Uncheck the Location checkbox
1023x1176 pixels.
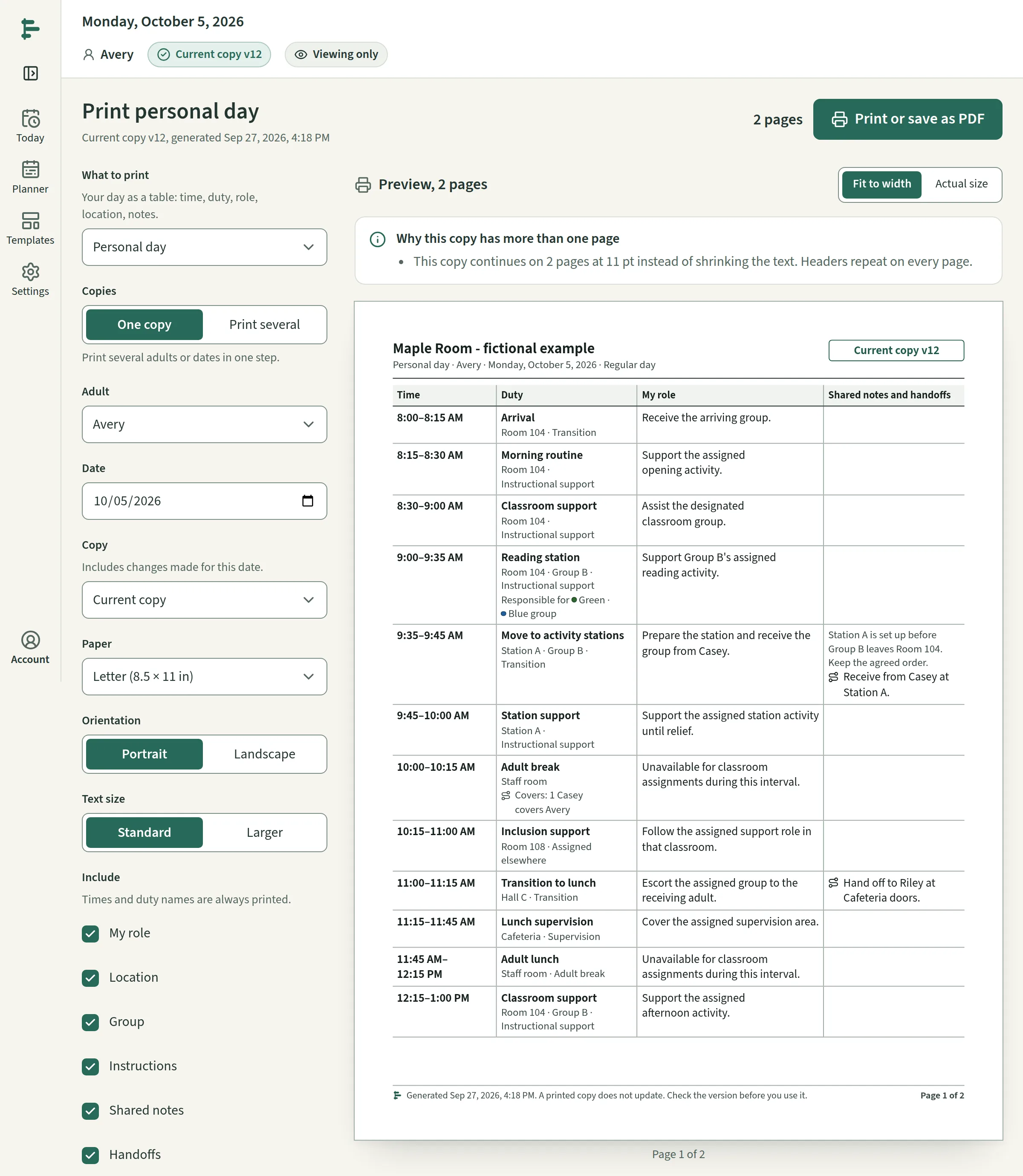(x=90, y=978)
